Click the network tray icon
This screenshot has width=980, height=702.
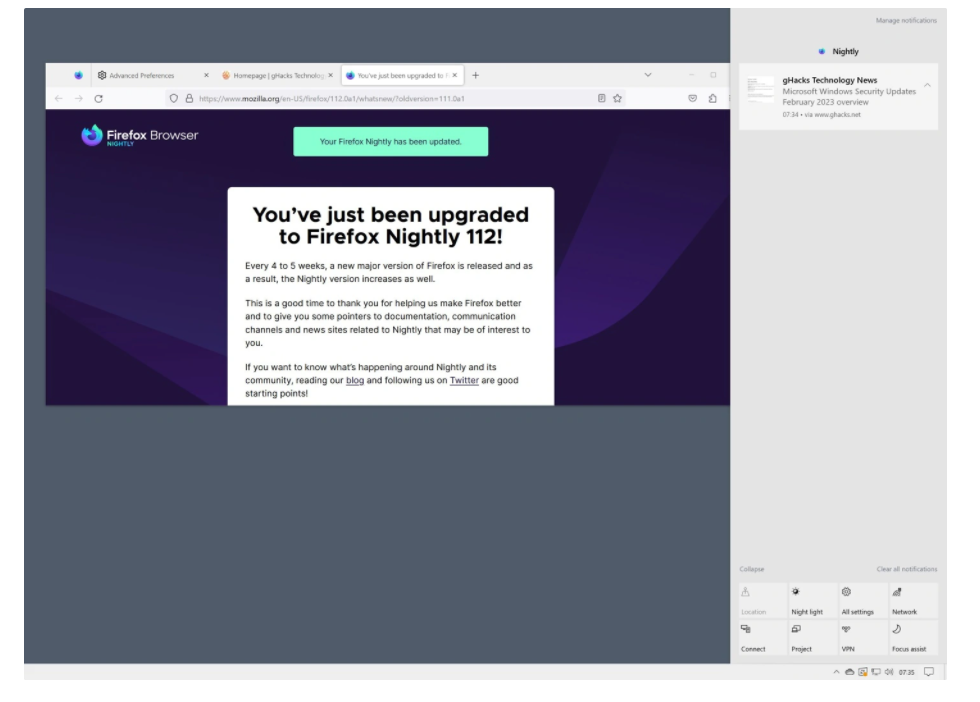(876, 672)
